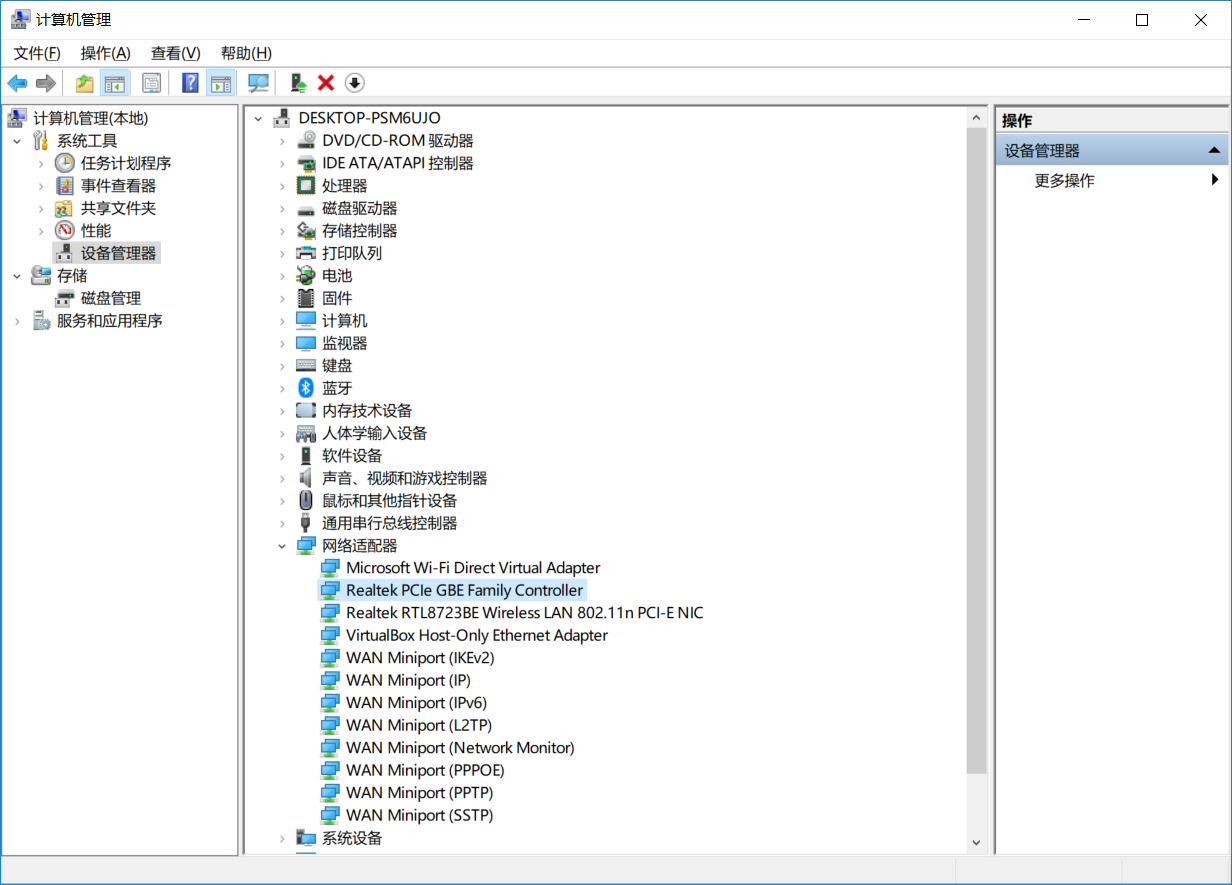
Task: Expand the 共享文件夹 node
Action: (x=41, y=208)
